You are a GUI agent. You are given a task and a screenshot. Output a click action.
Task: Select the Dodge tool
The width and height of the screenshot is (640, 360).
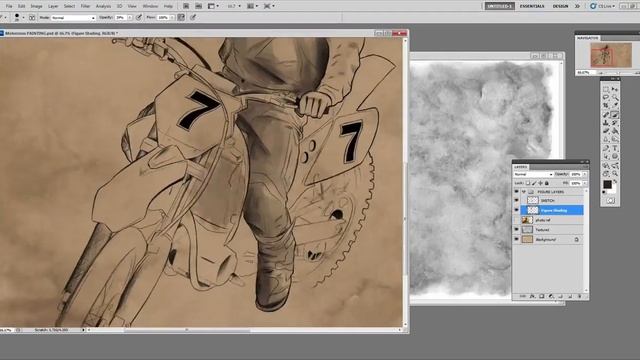(615, 140)
